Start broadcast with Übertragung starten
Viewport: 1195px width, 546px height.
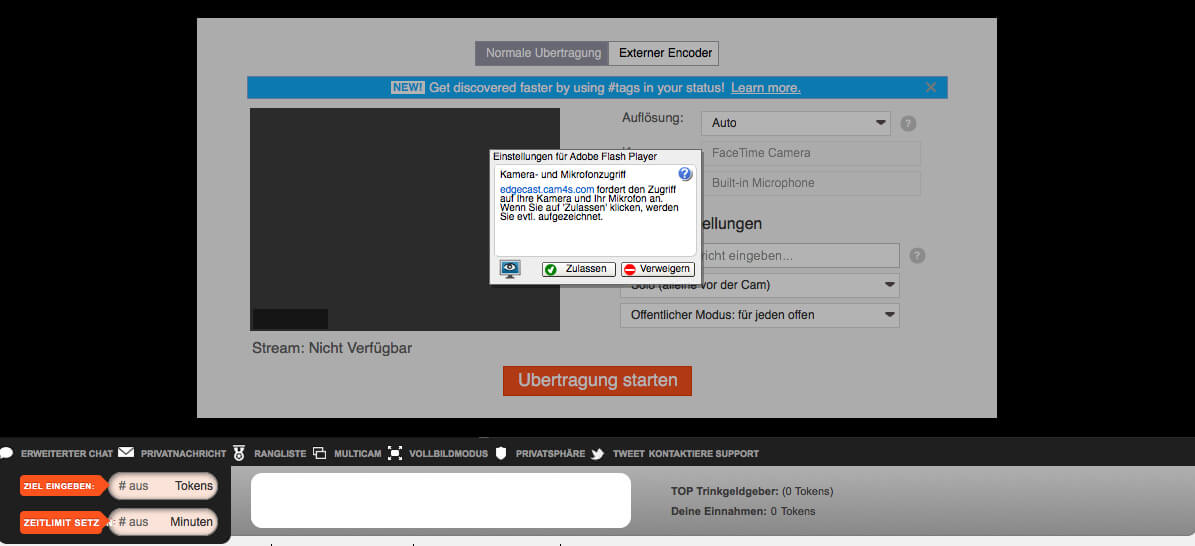click(x=598, y=381)
